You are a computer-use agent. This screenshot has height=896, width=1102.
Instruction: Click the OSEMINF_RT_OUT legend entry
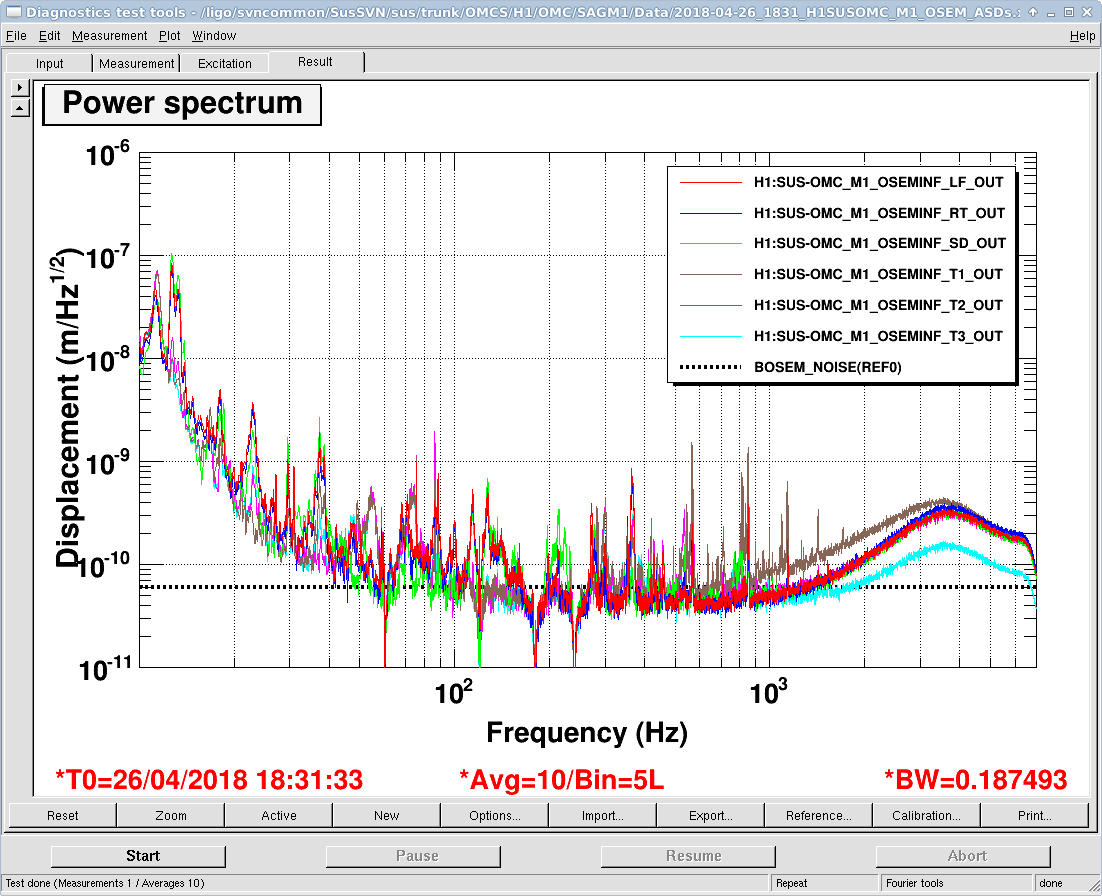tap(879, 213)
